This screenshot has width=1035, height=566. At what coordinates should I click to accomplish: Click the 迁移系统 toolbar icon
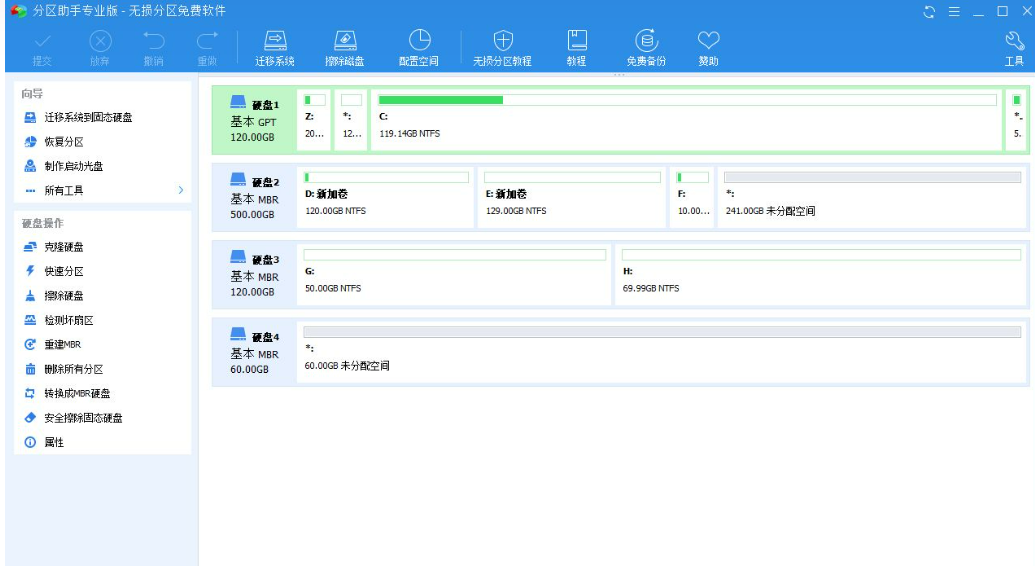coord(274,41)
